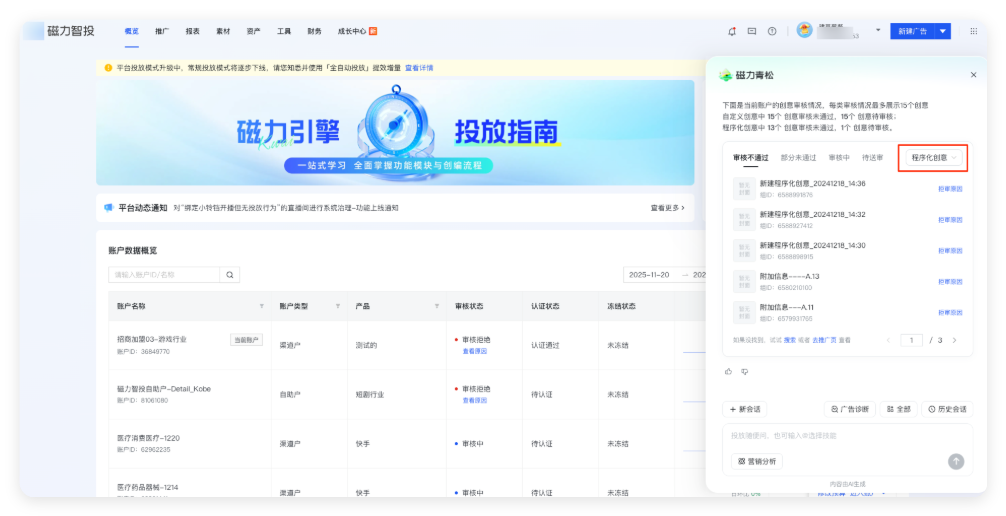The width and height of the screenshot is (1006, 516).
Task: Click the account ID/name search field
Action: coord(164,275)
